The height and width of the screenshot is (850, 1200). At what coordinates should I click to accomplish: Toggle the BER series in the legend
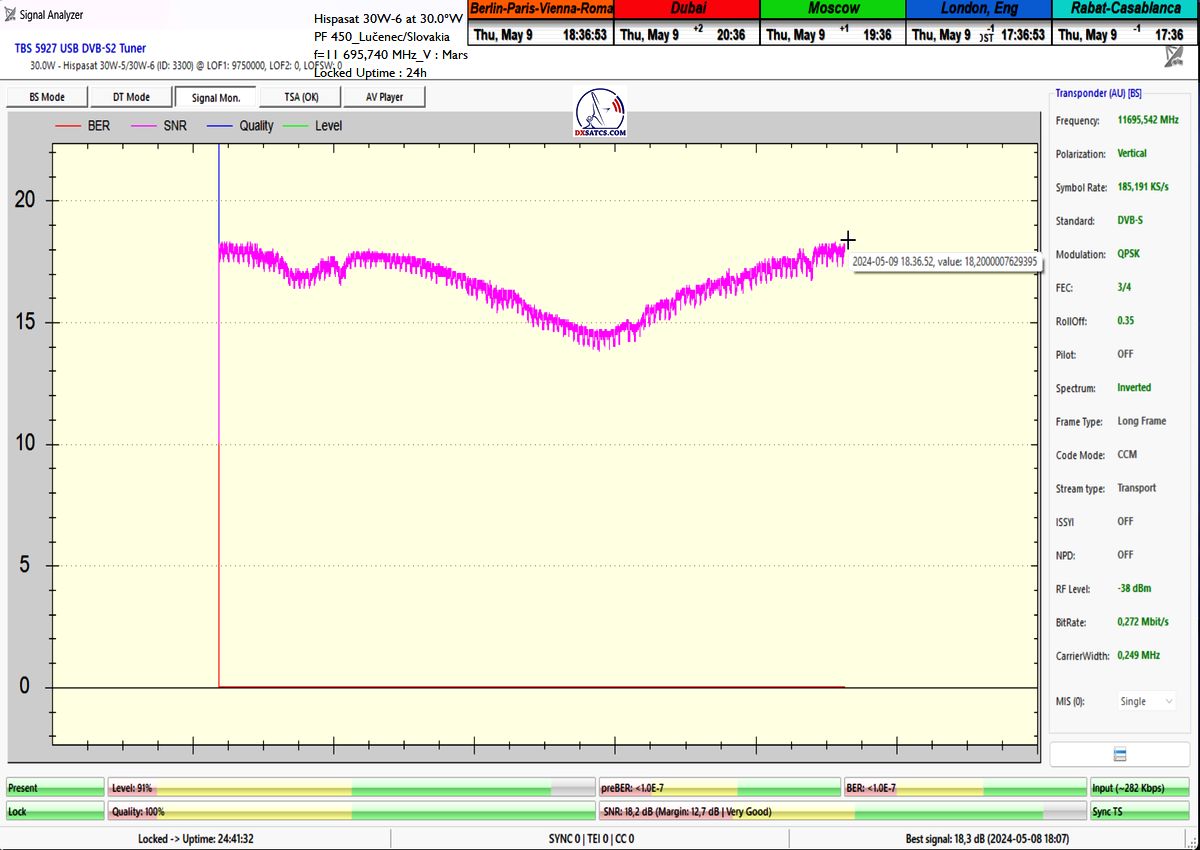pyautogui.click(x=83, y=126)
